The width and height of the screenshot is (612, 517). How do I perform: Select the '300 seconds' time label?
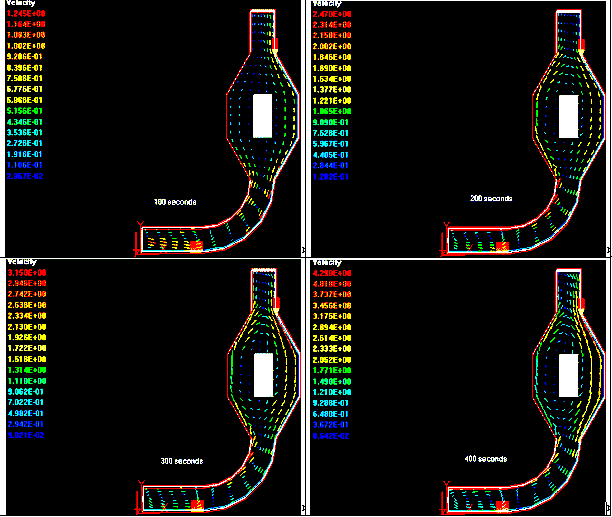[181, 461]
